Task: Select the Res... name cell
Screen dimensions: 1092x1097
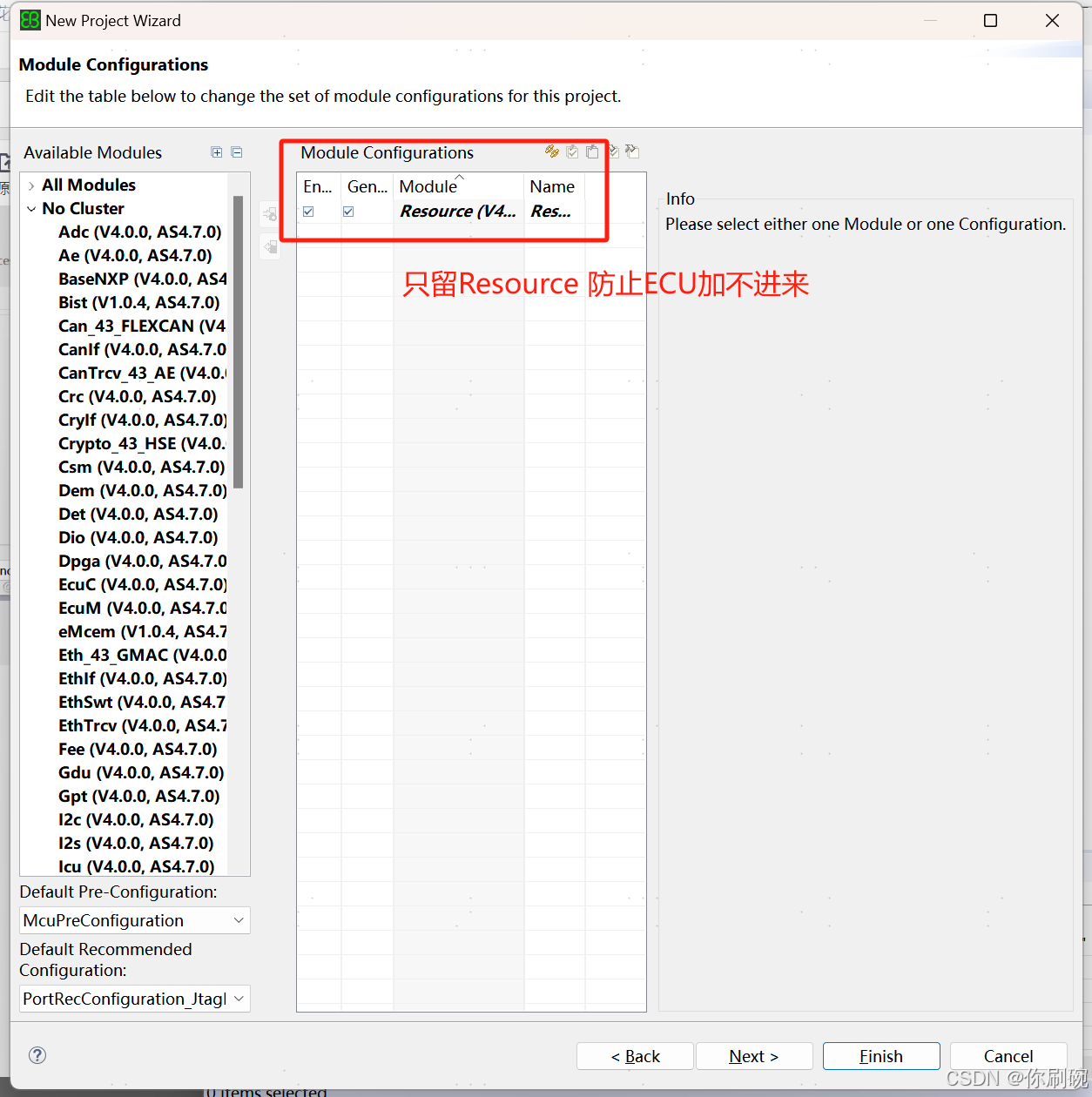Action: pyautogui.click(x=554, y=212)
